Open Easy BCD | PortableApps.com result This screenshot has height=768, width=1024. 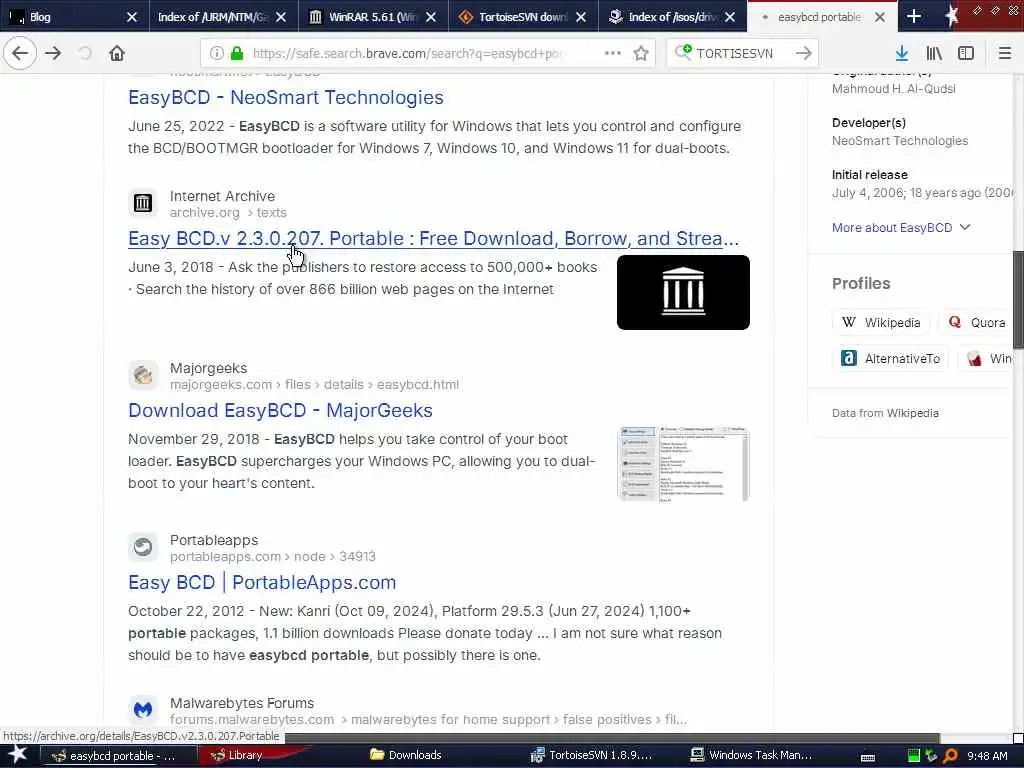click(x=262, y=582)
